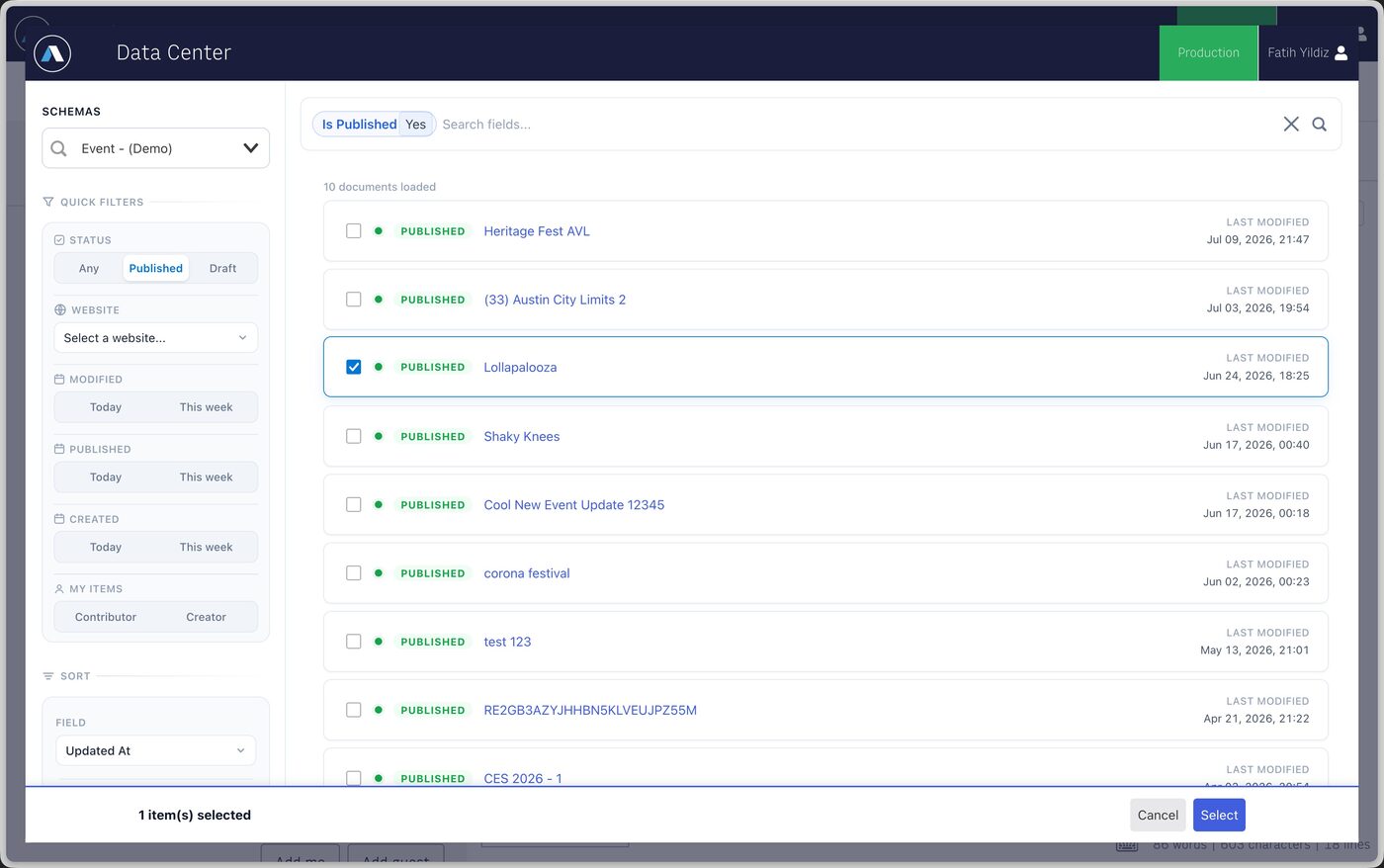Viewport: 1384px width, 868px height.
Task: Open the (33) Austin City Limits 2 link
Action: pos(555,299)
